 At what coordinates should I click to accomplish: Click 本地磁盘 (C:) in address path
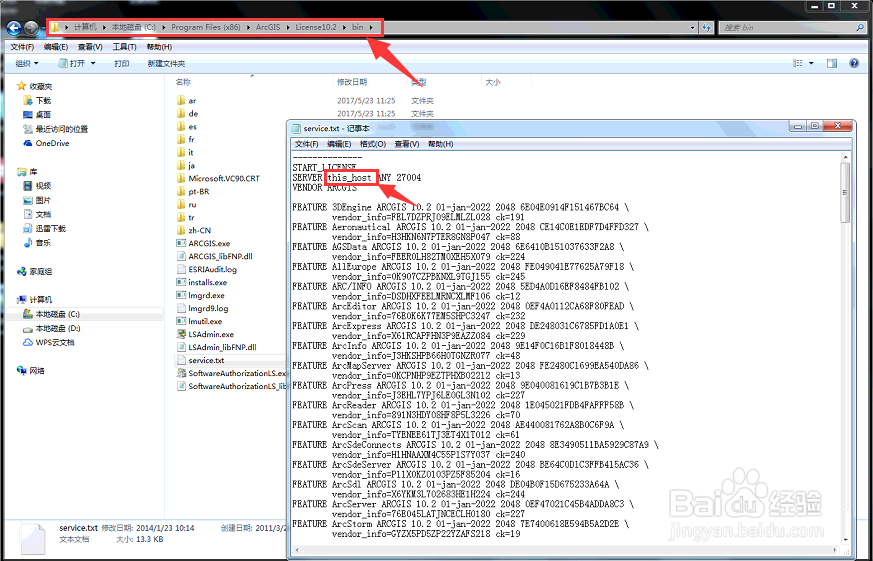pos(134,27)
